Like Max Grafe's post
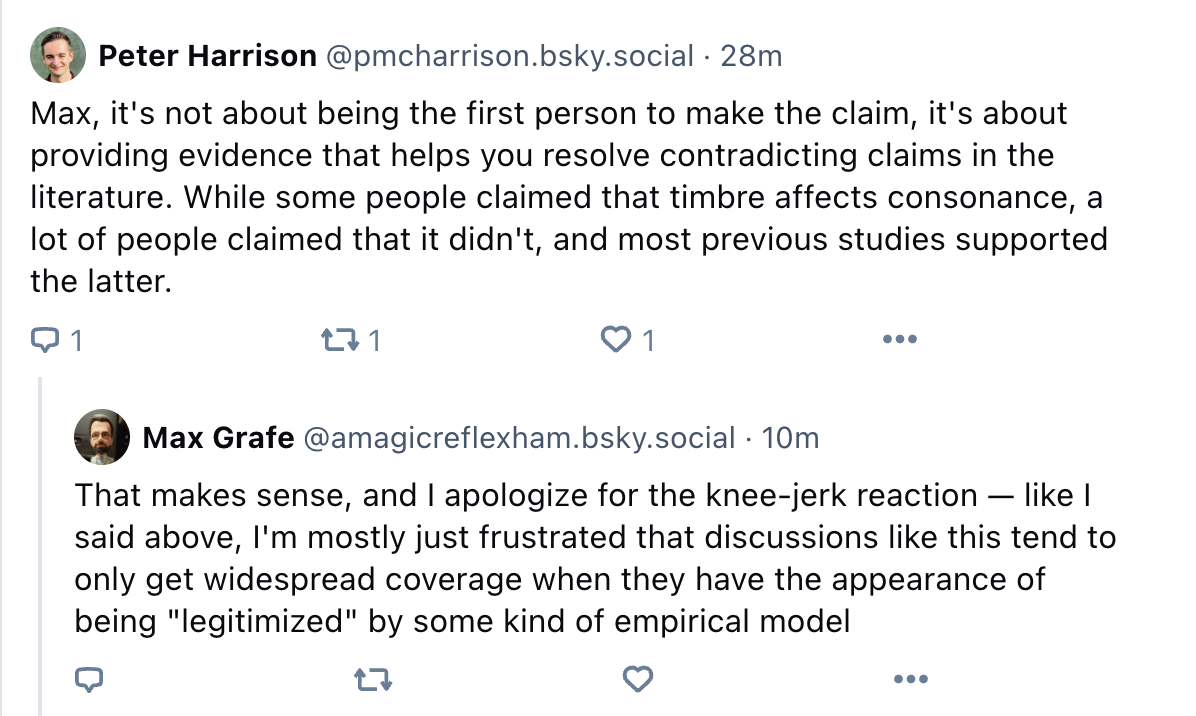The image size is (1196, 716). tap(638, 679)
